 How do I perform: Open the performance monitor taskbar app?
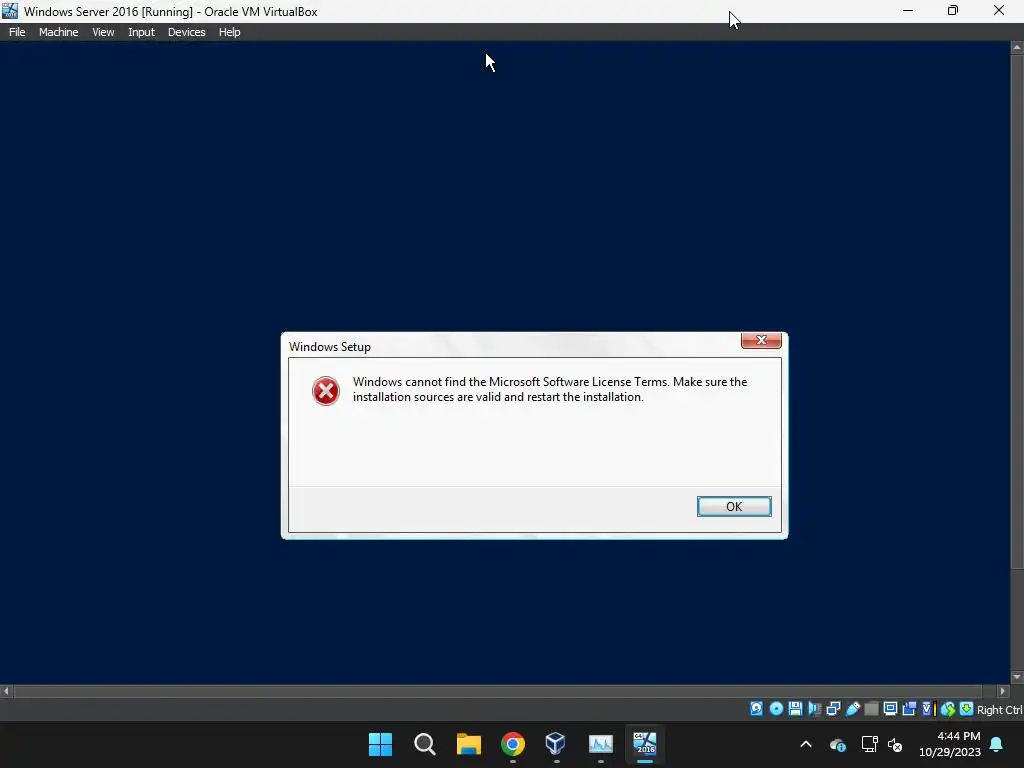600,744
